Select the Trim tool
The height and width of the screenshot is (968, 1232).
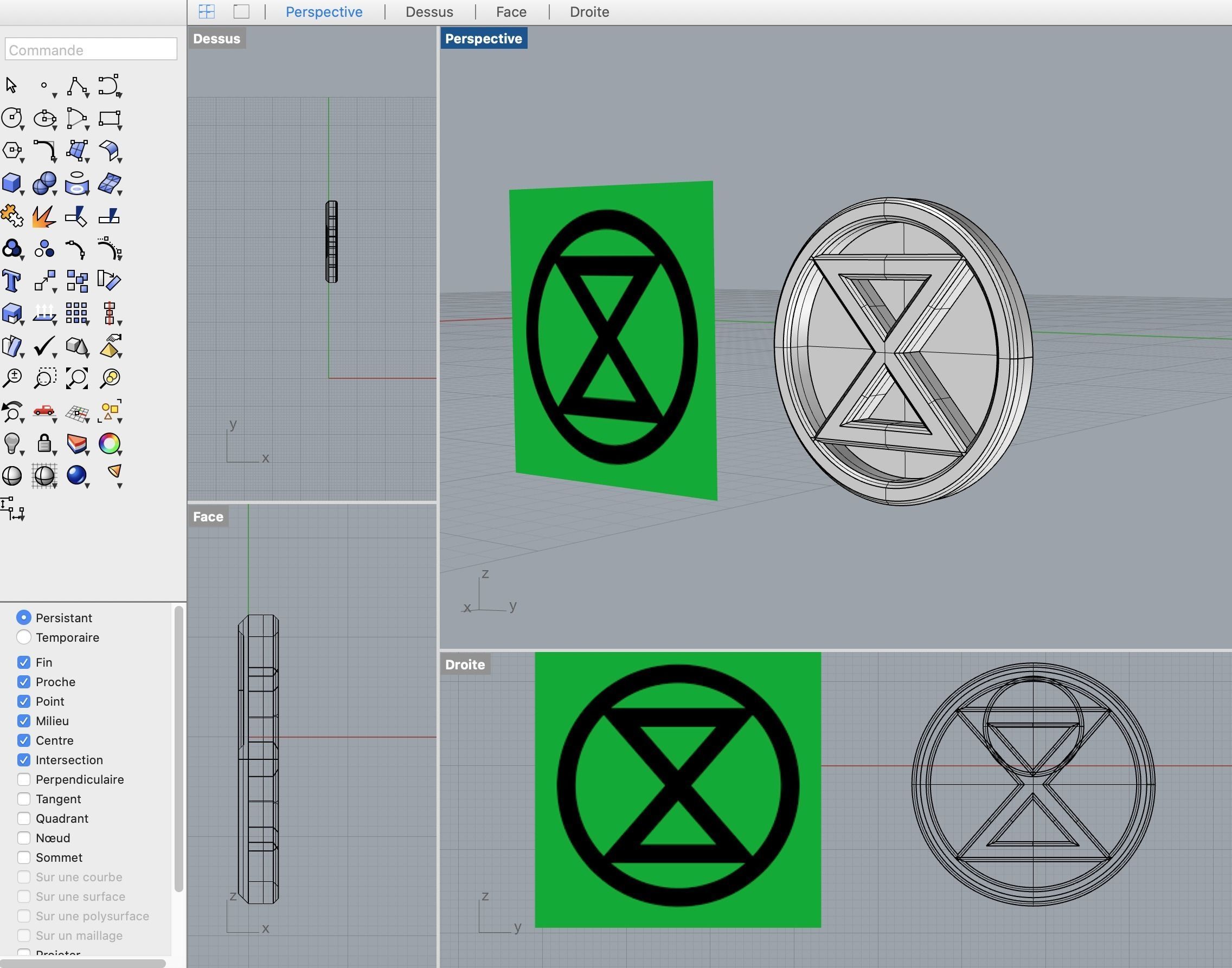click(77, 216)
